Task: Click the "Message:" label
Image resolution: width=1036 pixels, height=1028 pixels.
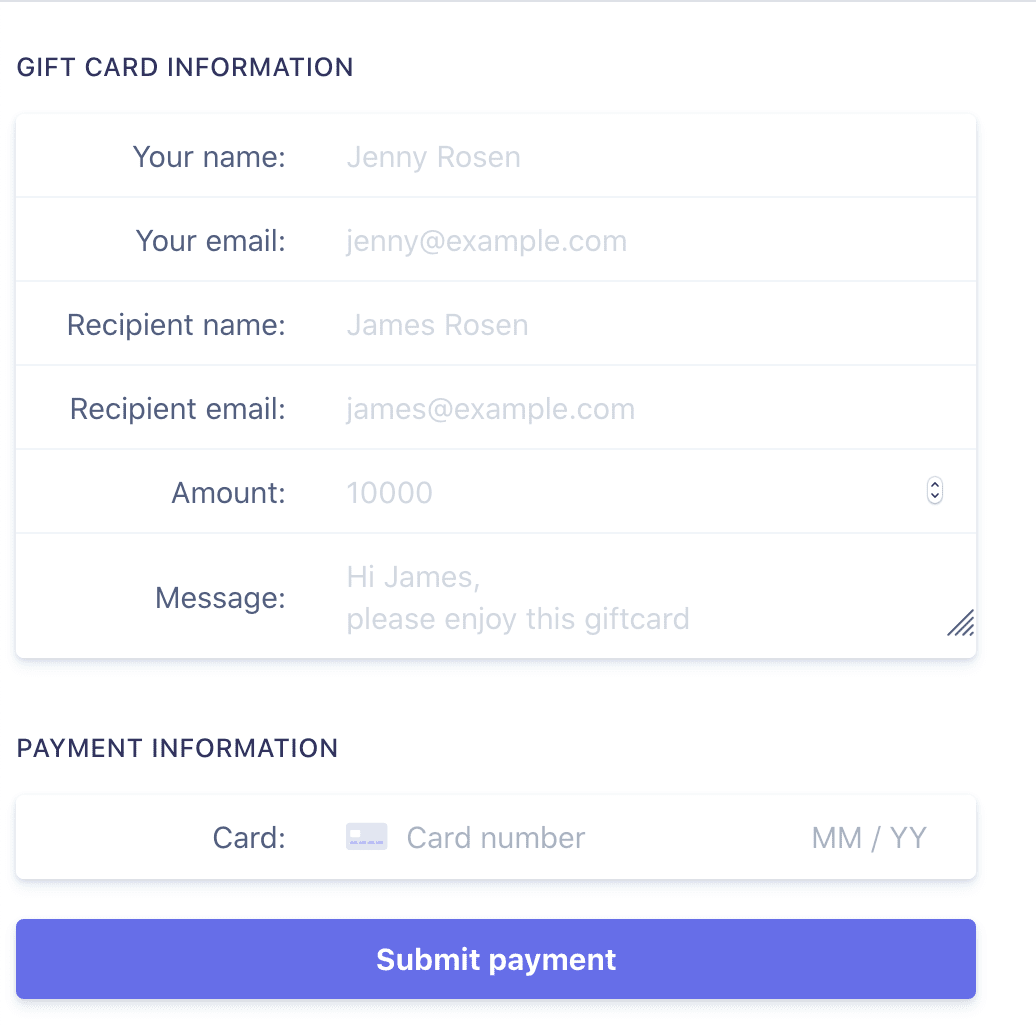Action: pyautogui.click(x=220, y=598)
